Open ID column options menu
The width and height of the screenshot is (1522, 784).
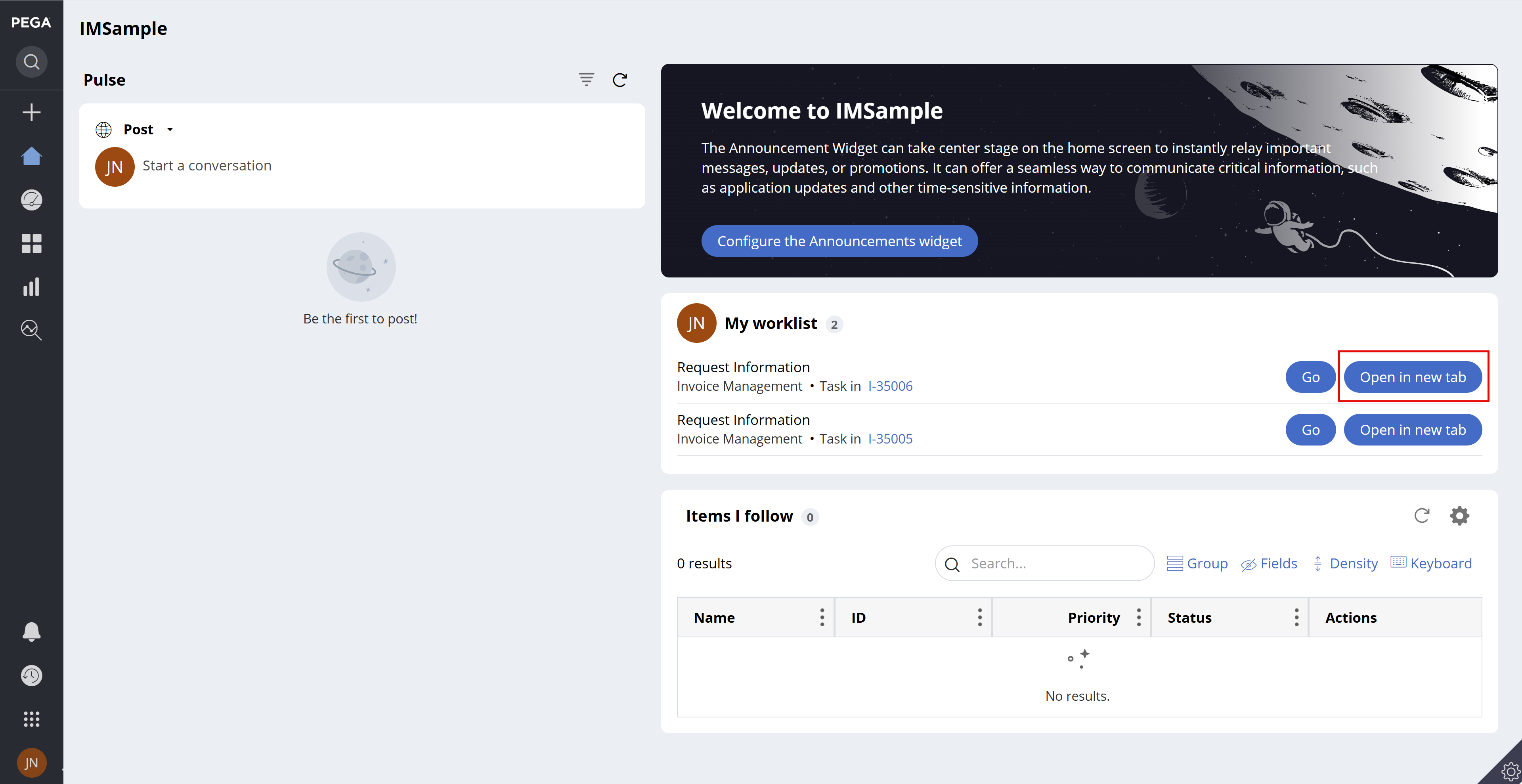coord(980,618)
